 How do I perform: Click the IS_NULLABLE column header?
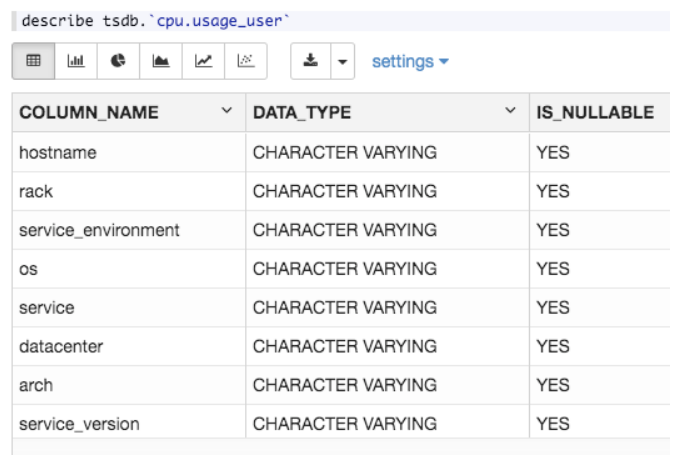(595, 113)
